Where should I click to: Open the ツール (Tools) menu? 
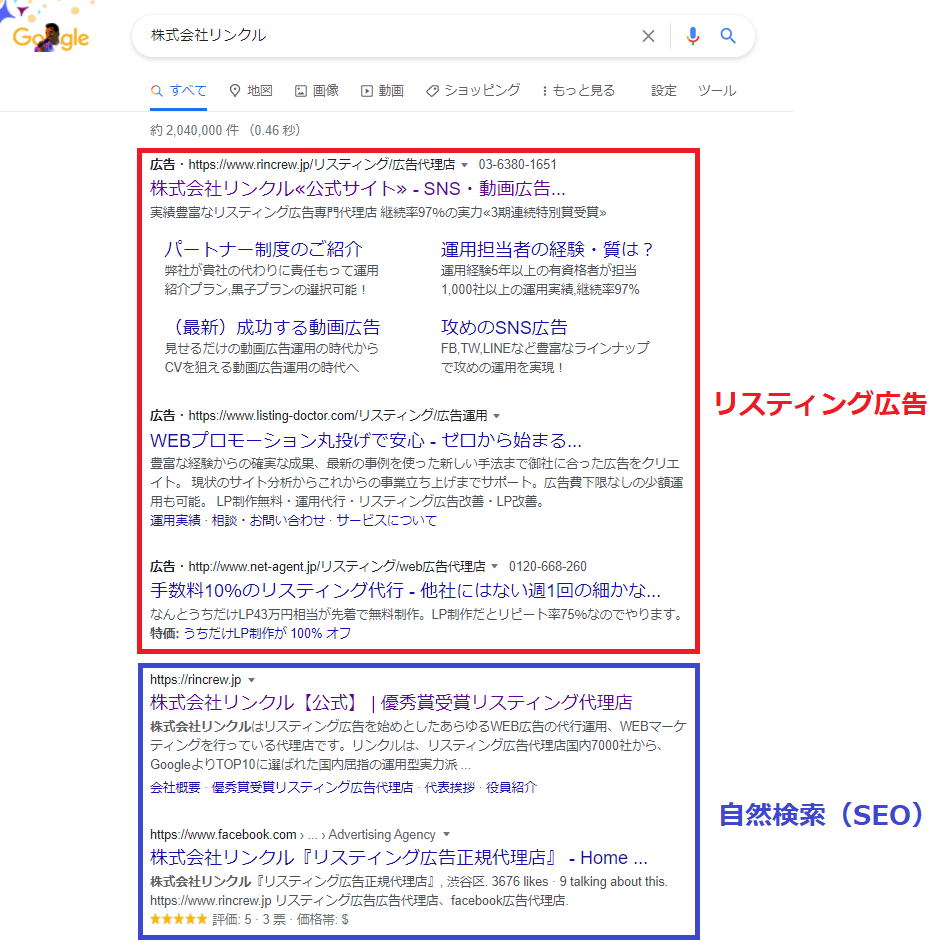tap(717, 89)
